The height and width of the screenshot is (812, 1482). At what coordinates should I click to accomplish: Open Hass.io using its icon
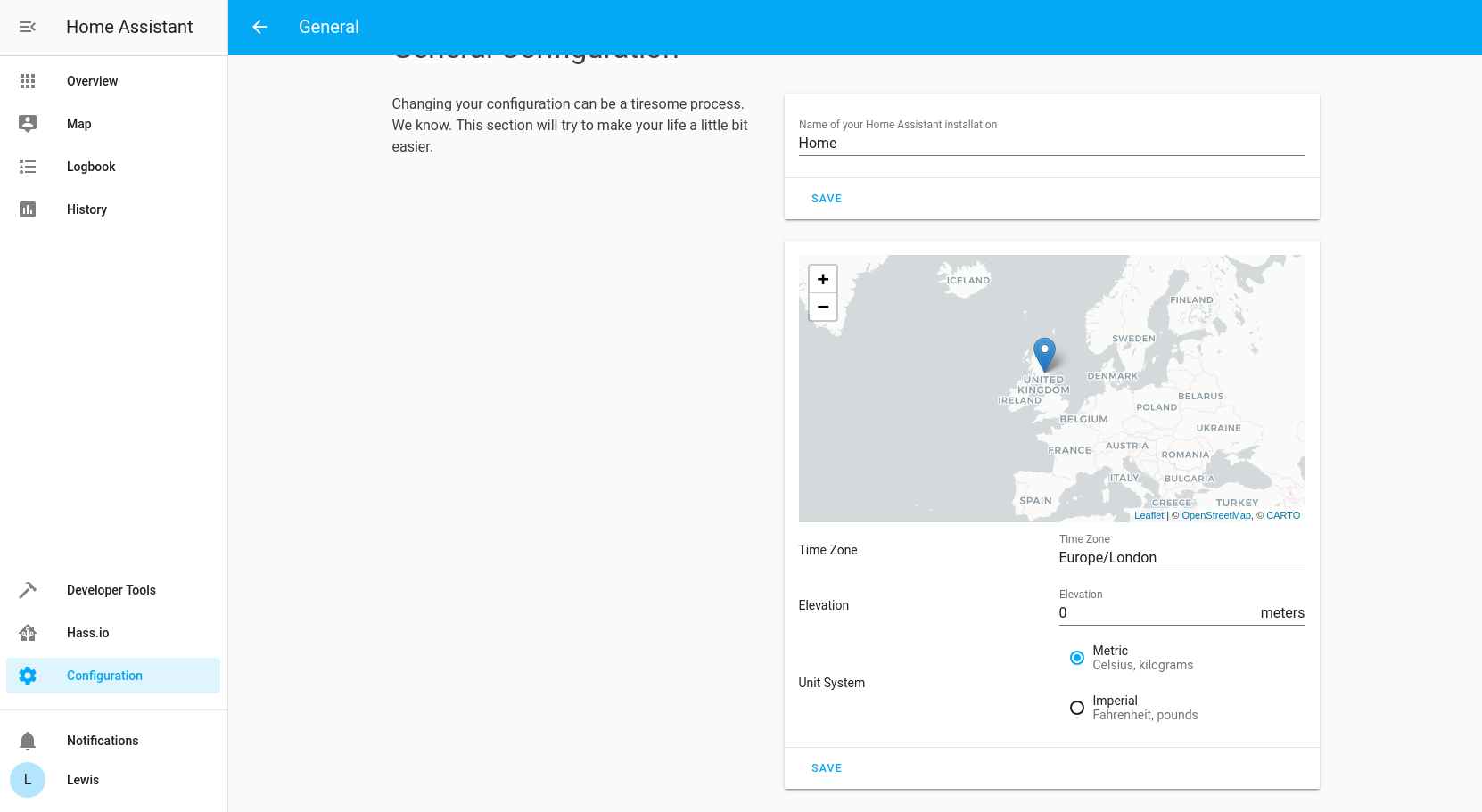[x=28, y=633]
